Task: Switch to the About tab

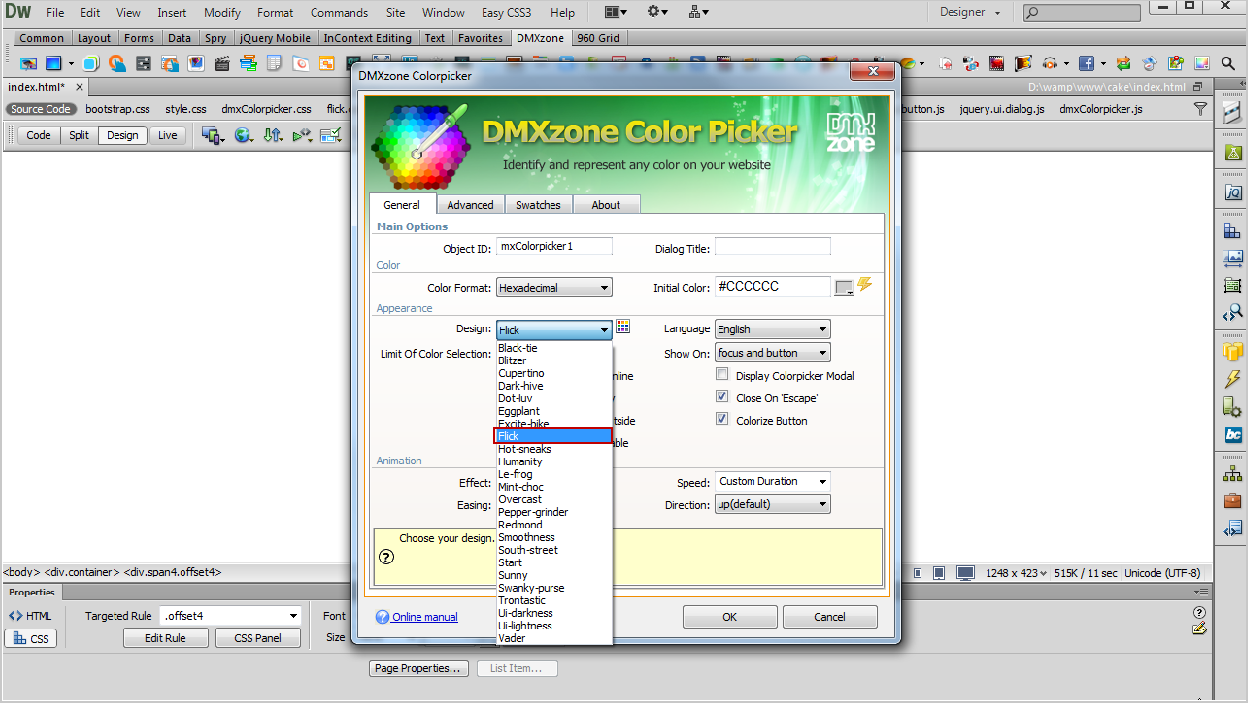Action: point(606,205)
